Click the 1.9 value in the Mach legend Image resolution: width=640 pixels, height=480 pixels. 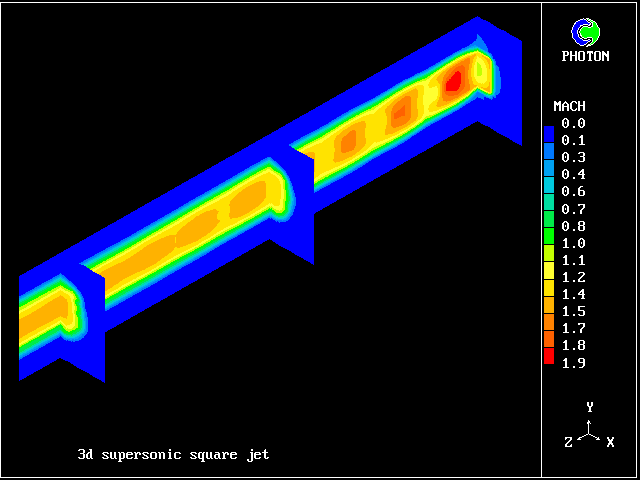coord(574,363)
